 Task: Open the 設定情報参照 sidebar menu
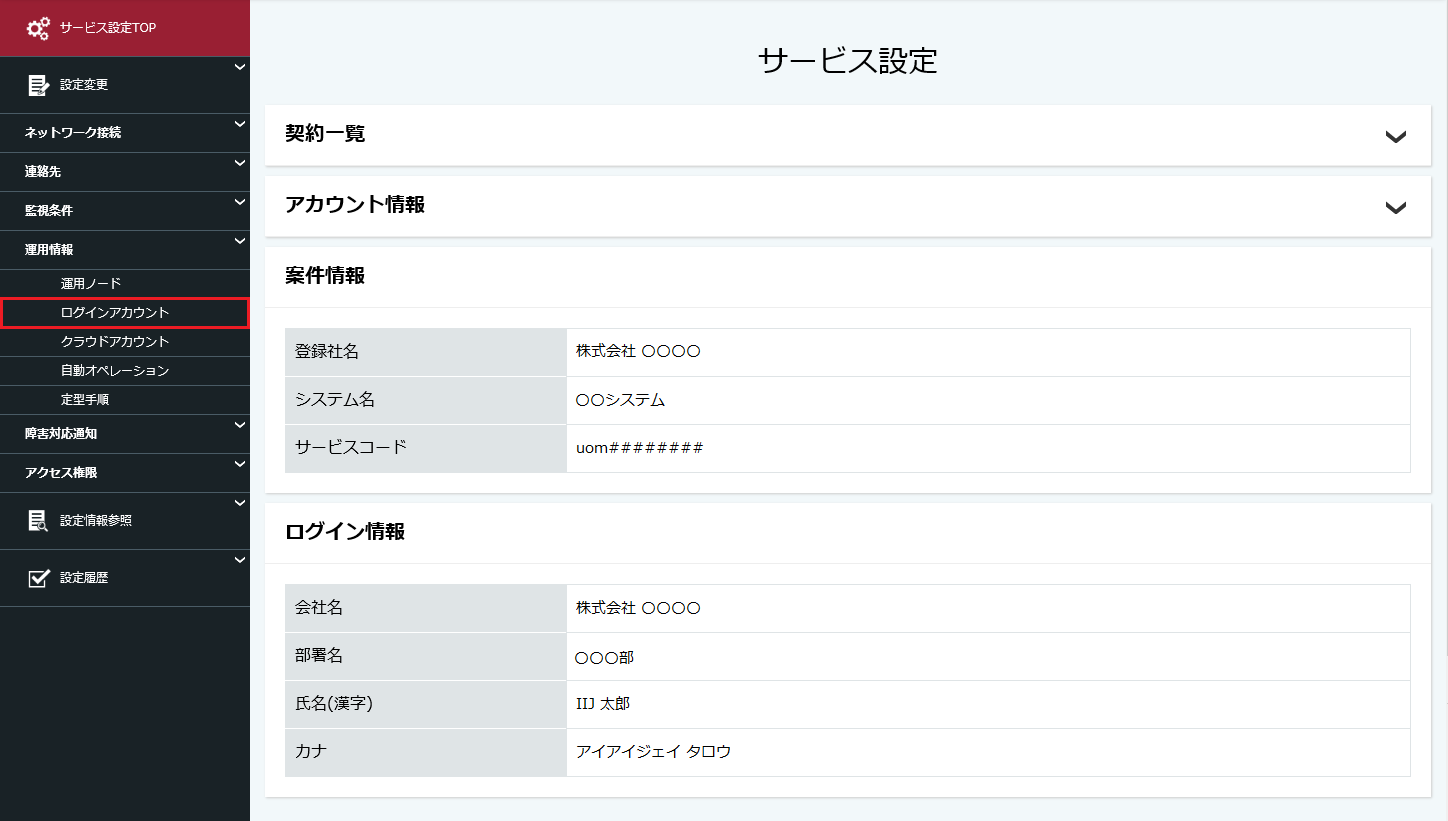[125, 521]
